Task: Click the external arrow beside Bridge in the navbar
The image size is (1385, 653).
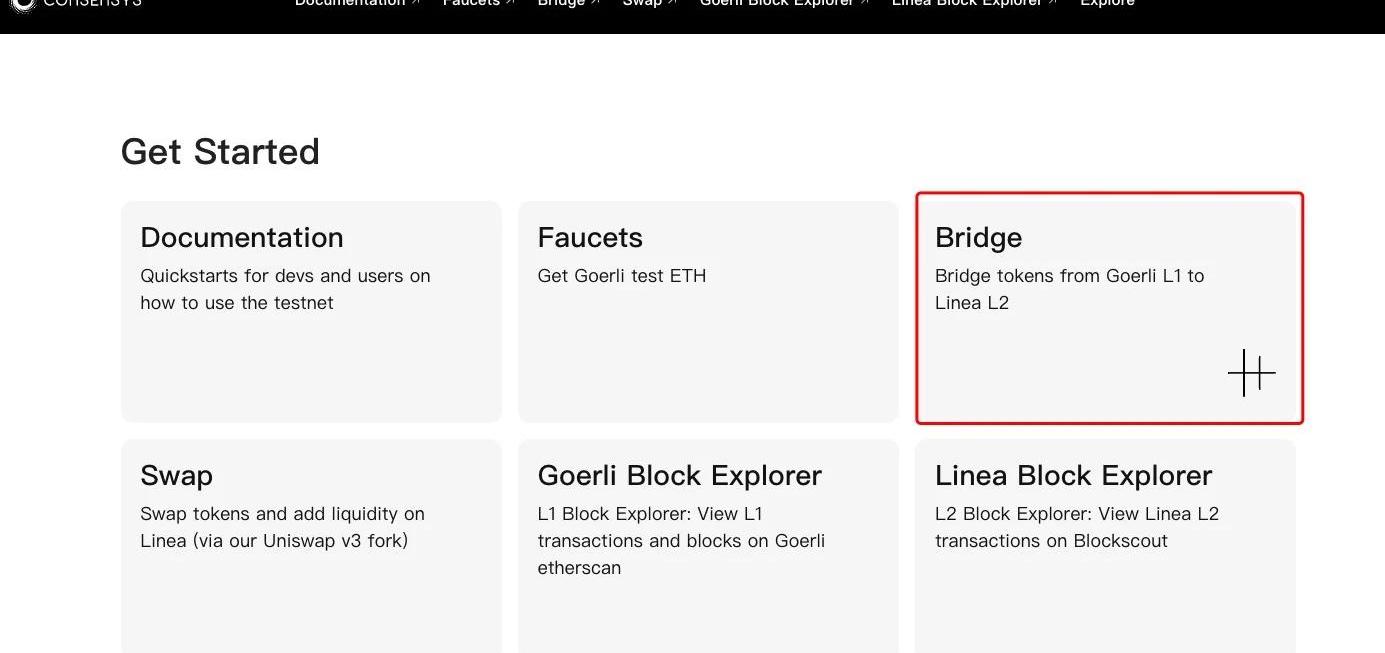Action: 595,3
